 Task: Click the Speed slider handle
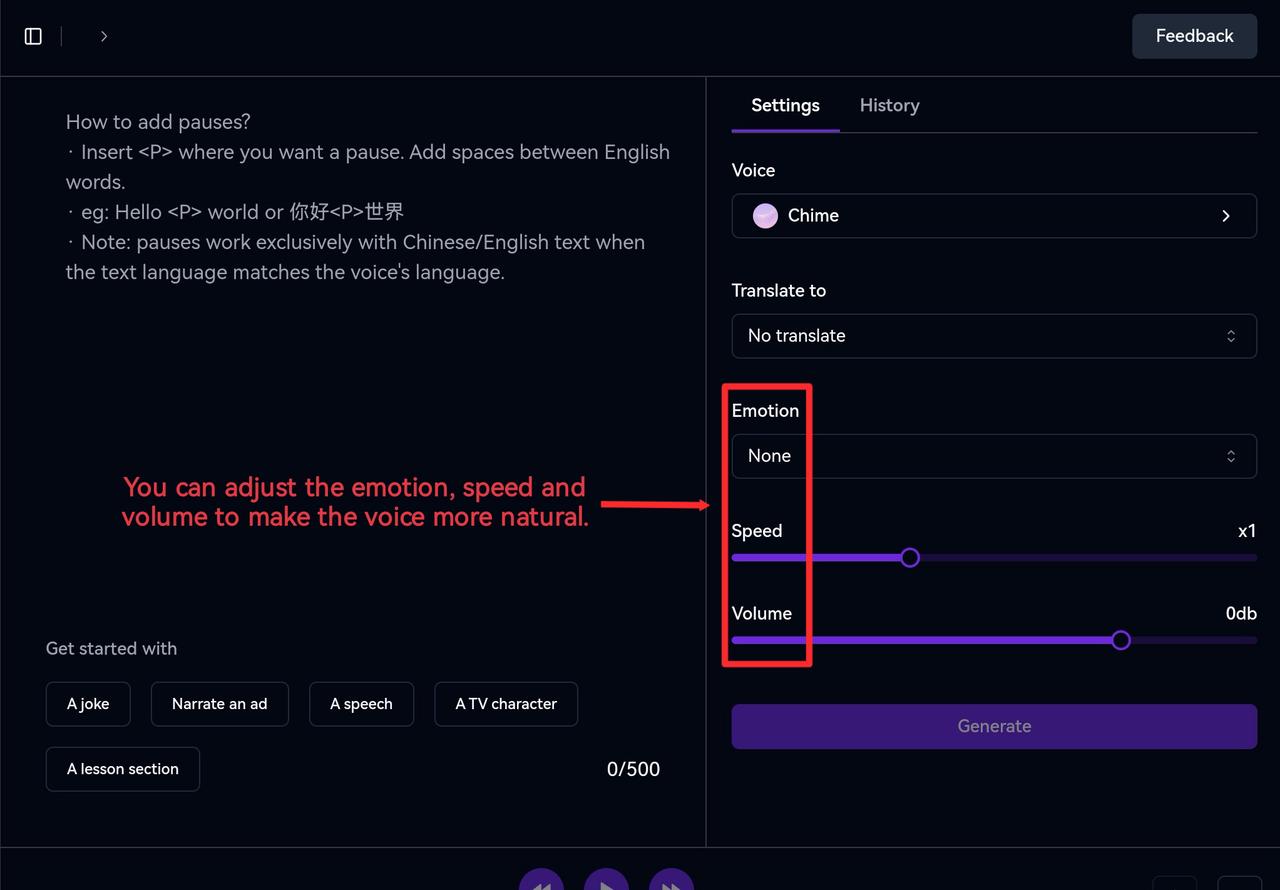tap(909, 557)
